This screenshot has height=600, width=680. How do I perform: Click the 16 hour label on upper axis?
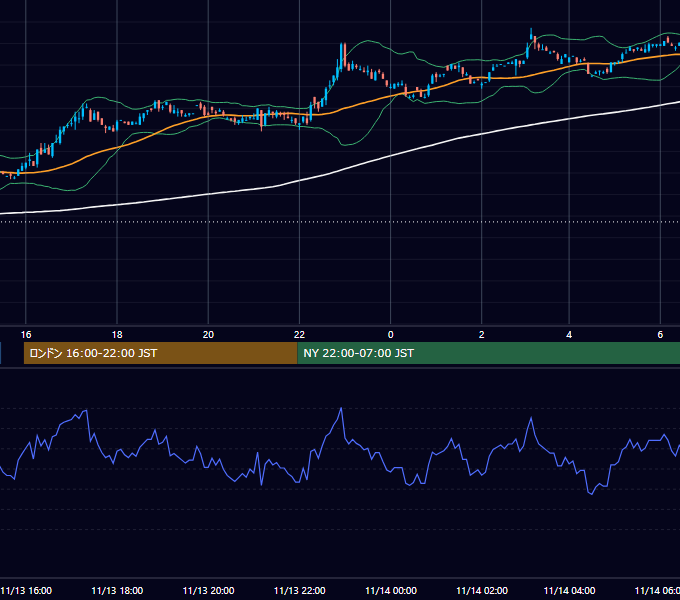click(26, 335)
